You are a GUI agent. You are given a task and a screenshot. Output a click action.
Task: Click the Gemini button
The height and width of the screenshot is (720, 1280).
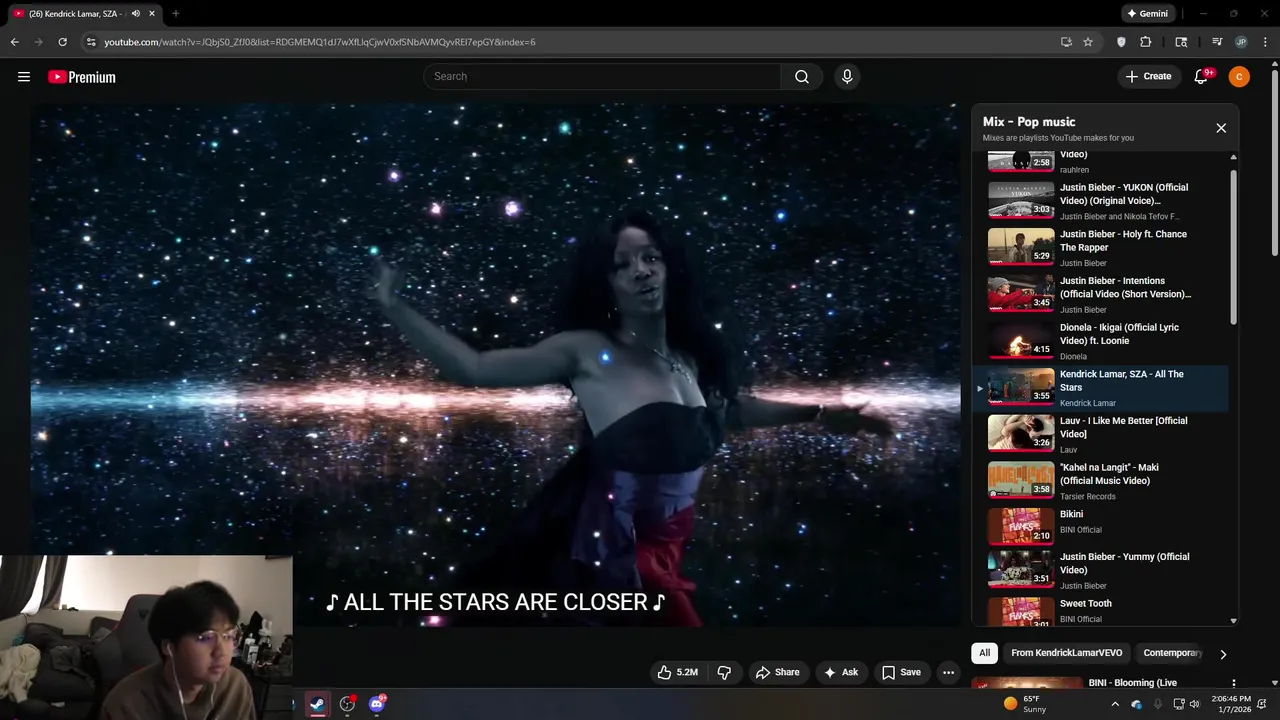click(x=1147, y=13)
